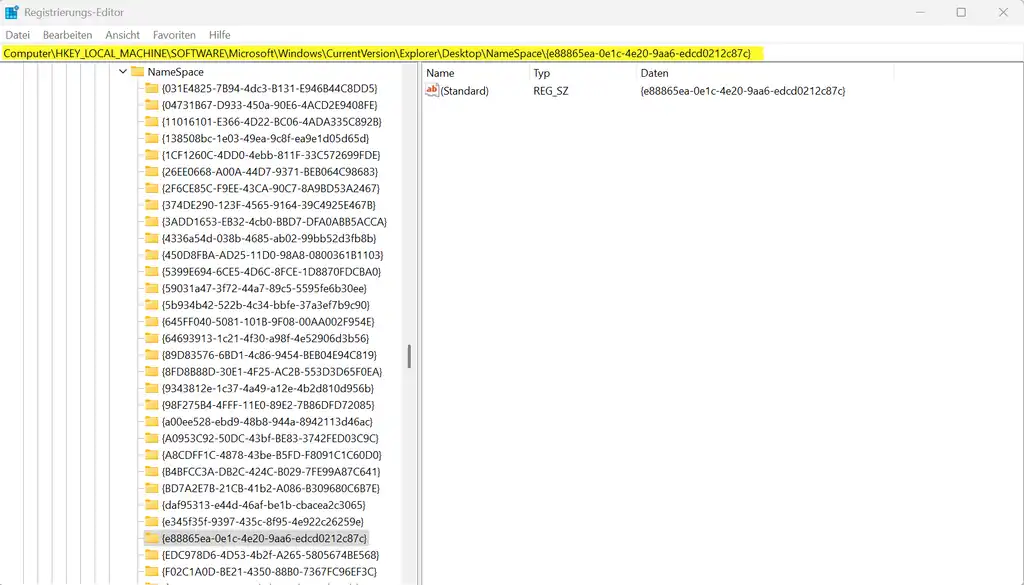1024x585 pixels.
Task: Click folder icon of {374DE290-123F-4565-9164-39C4925E467B}
Action: [x=152, y=205]
